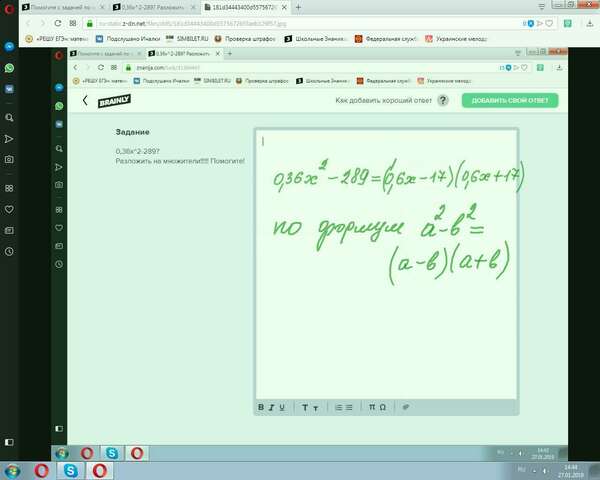Toggle bold B in Brainly editor toolbar
Viewport: 600px width, 480px height.
point(261,407)
